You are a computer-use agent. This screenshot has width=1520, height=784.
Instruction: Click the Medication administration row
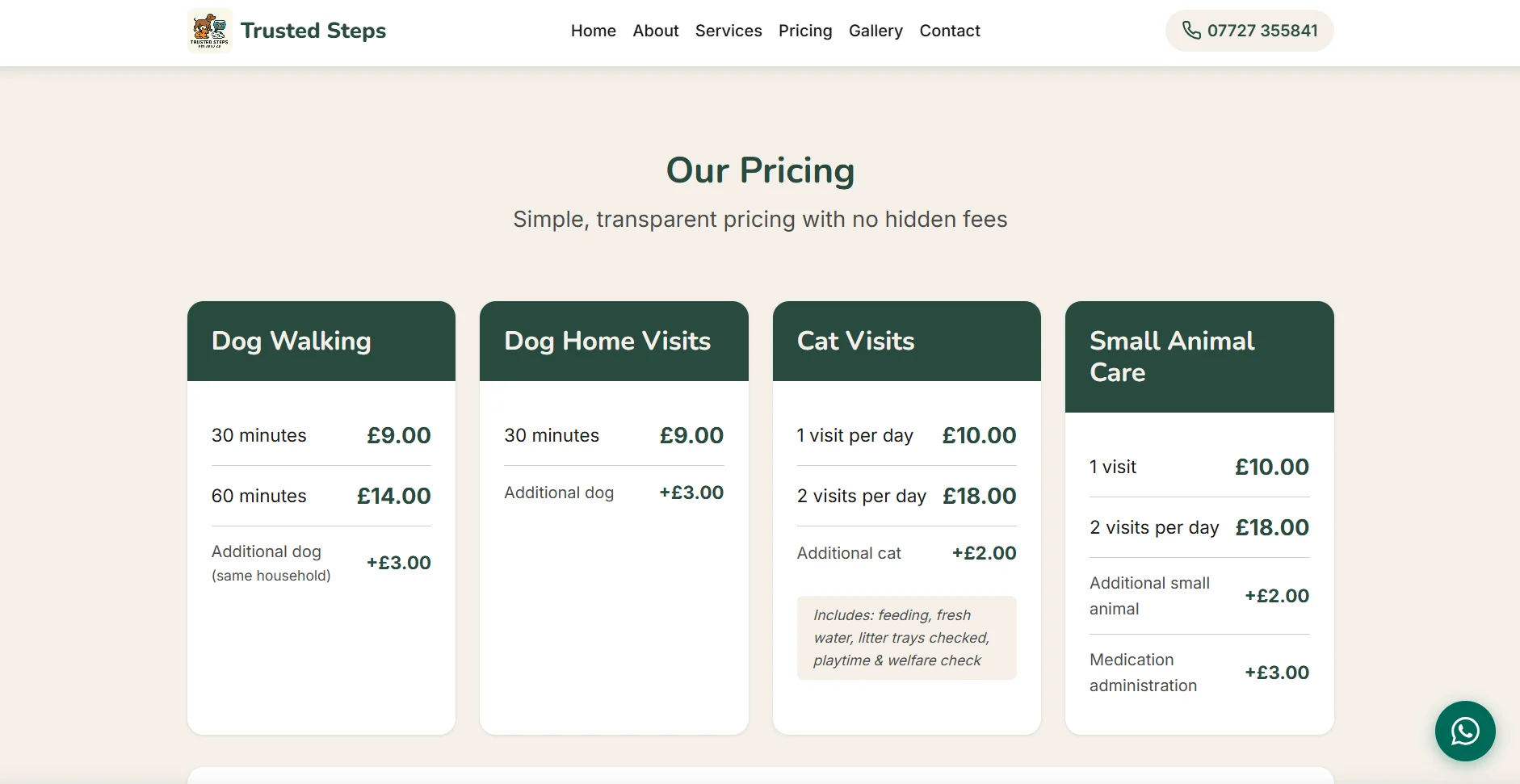(1199, 672)
